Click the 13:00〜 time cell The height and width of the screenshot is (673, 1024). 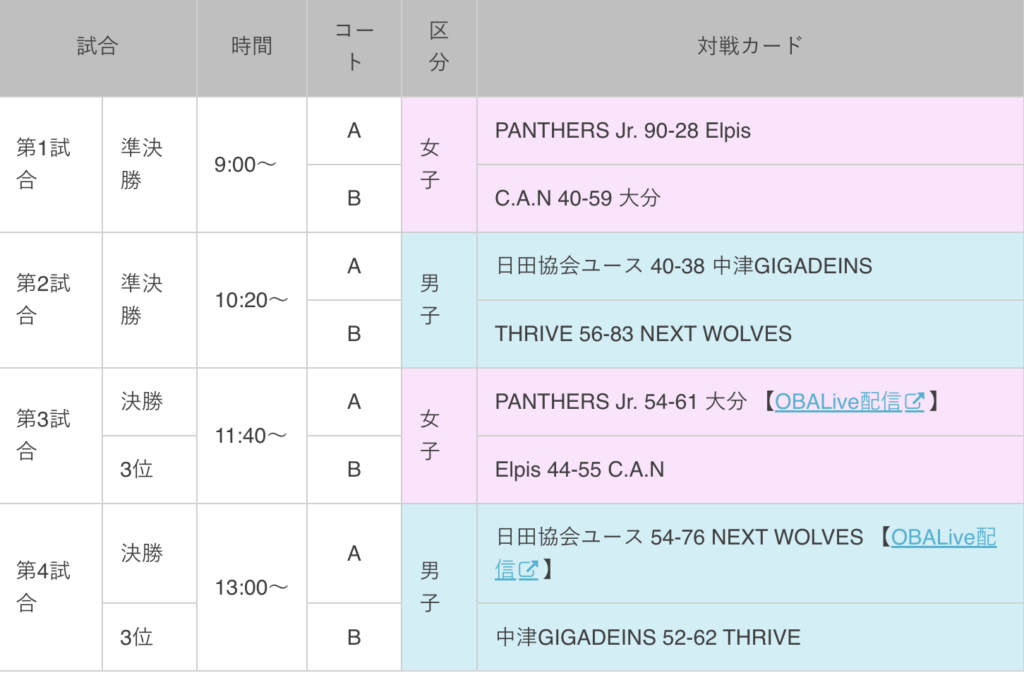[251, 587]
